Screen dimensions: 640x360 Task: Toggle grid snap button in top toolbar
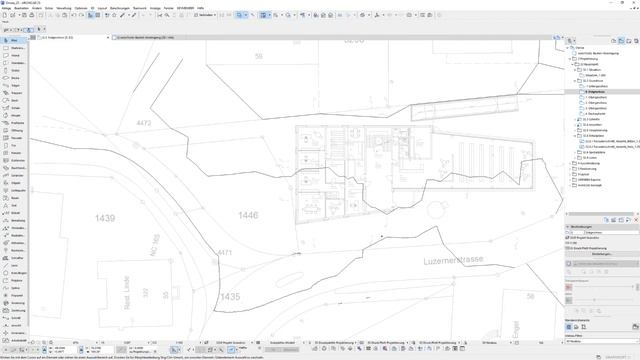(98, 15)
